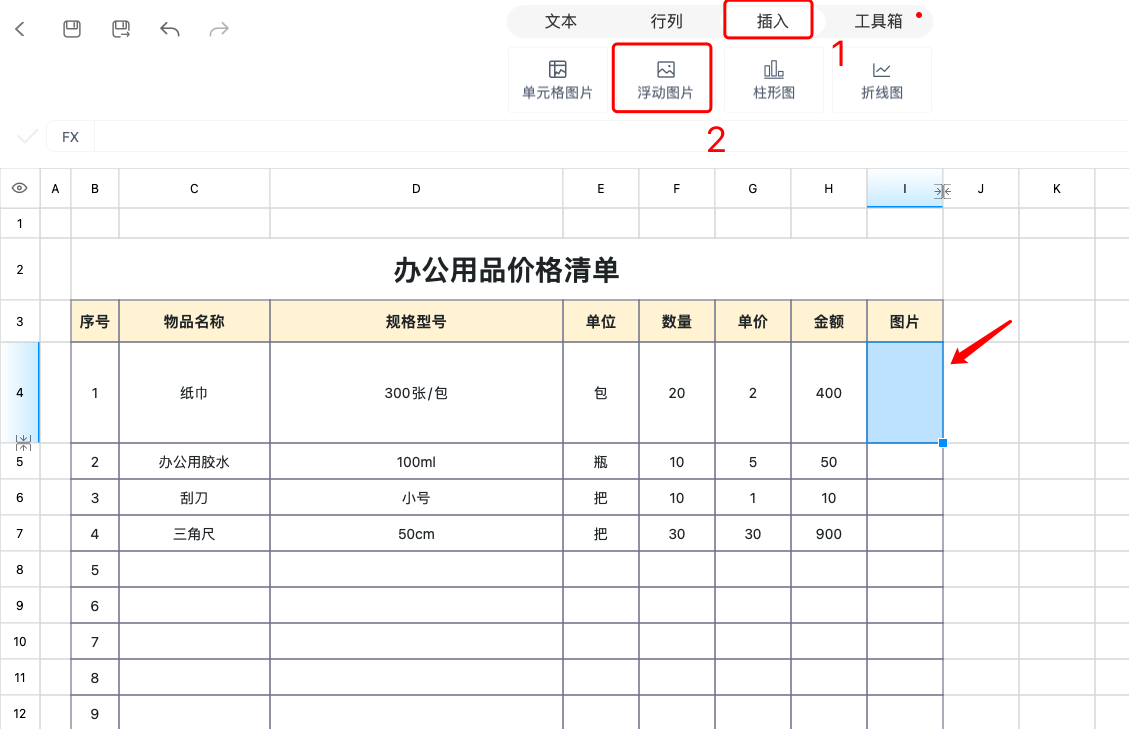The image size is (1129, 729).
Task: Select column H header
Action: 829,189
